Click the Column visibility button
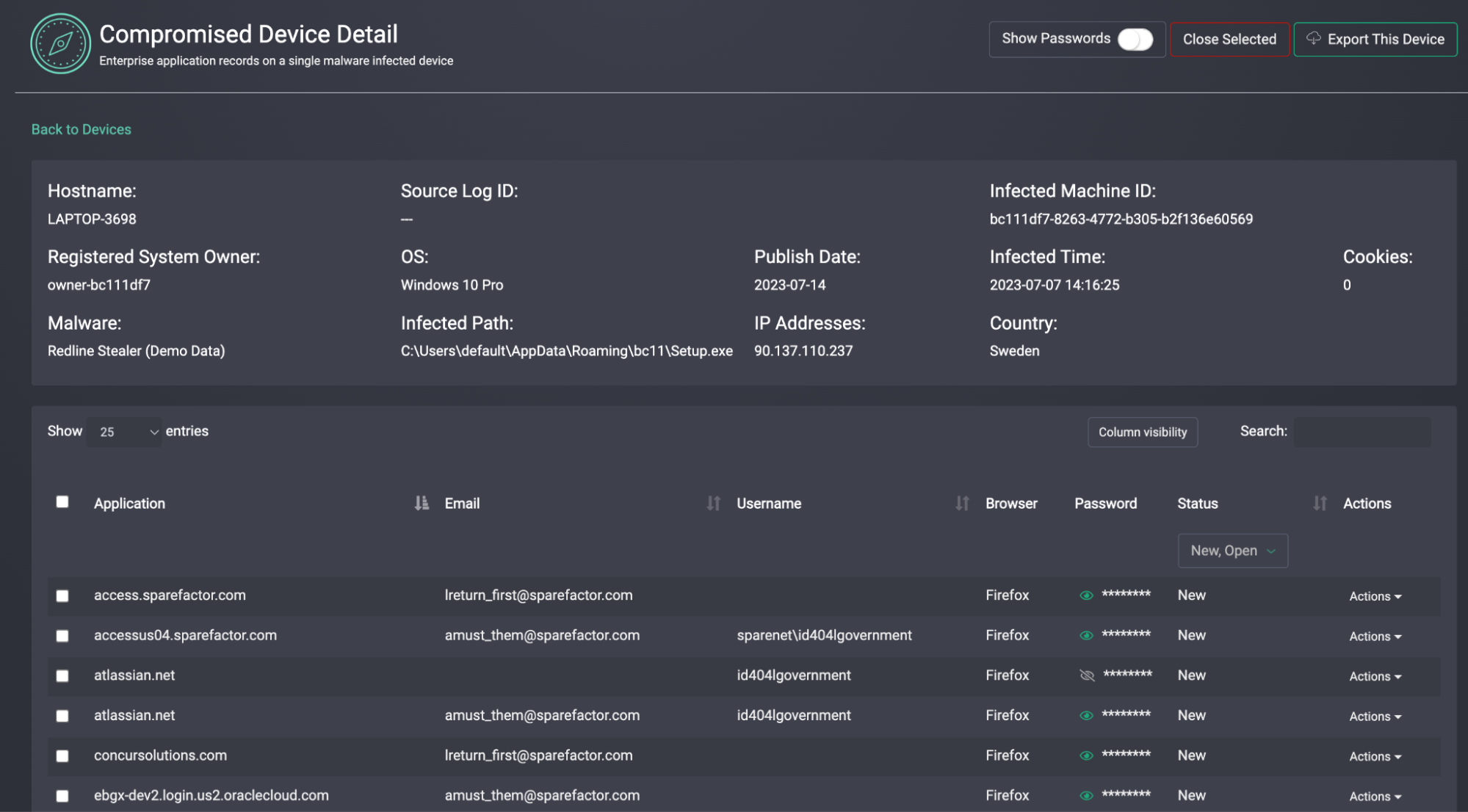1468x812 pixels. pos(1142,432)
